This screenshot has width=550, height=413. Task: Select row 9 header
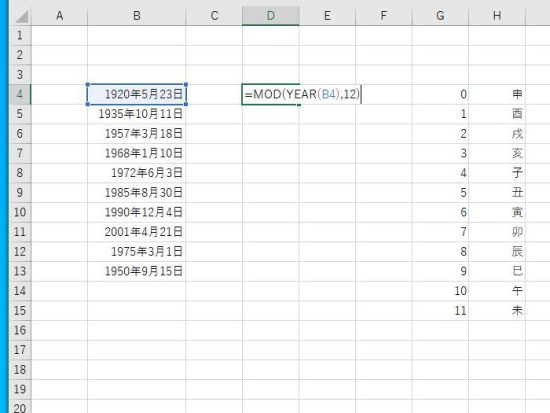(20, 192)
